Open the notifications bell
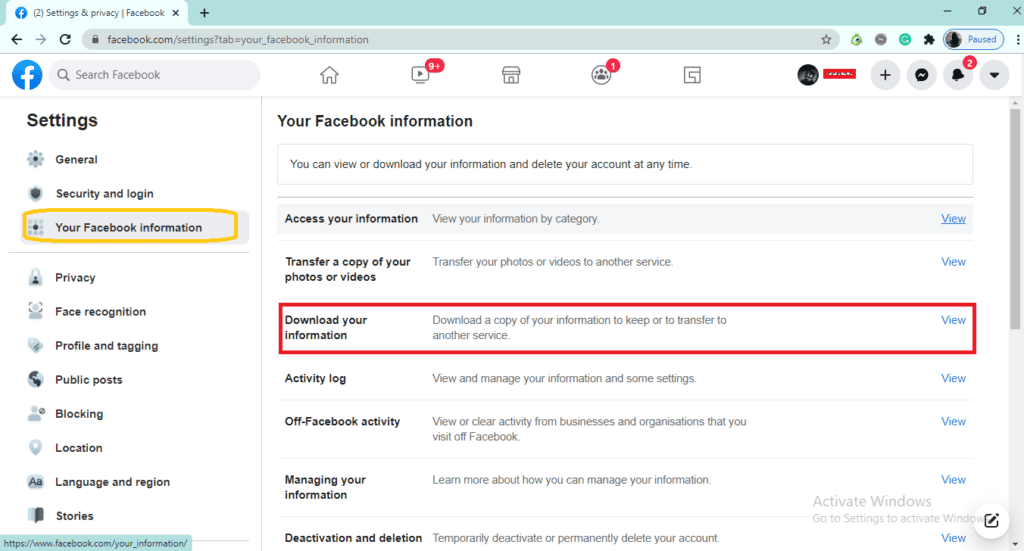Viewport: 1024px width, 551px height. point(957,75)
